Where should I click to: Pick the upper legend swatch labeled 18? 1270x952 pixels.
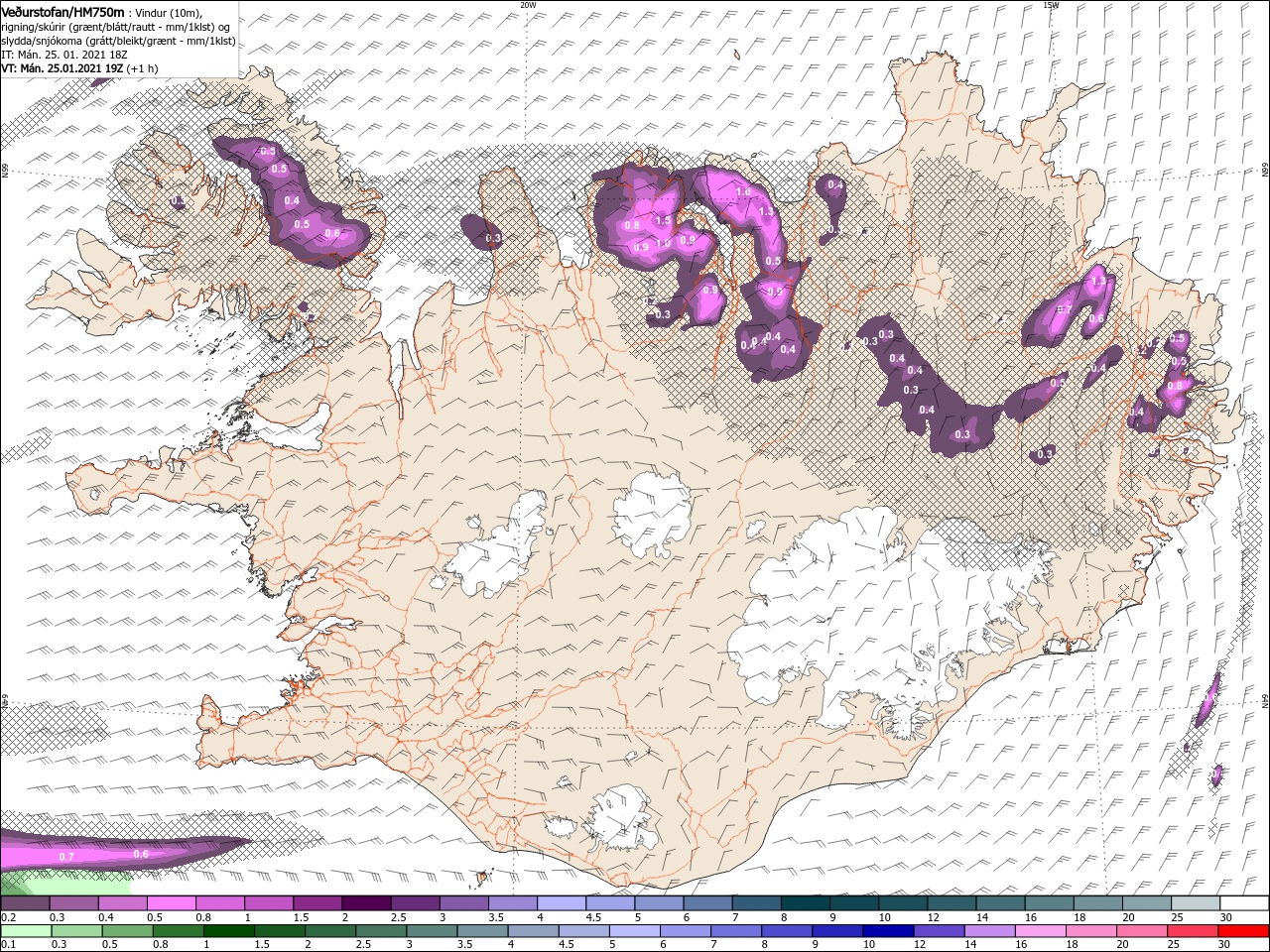1097,903
